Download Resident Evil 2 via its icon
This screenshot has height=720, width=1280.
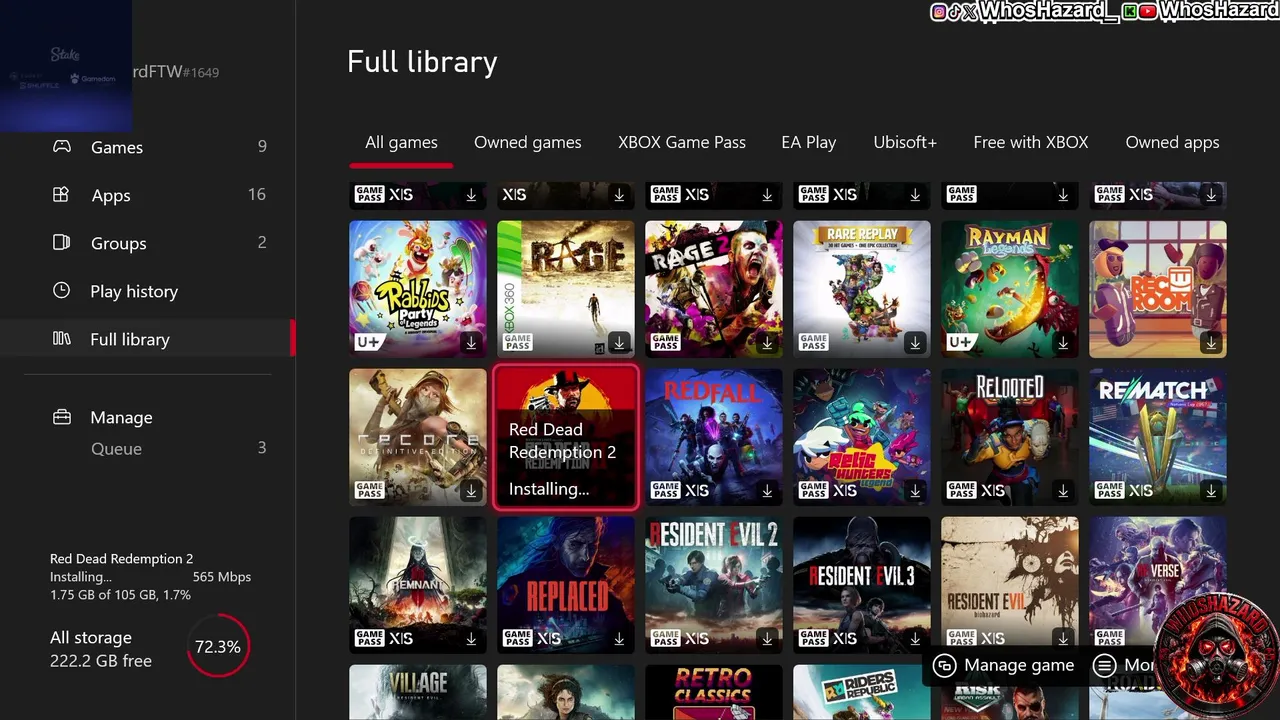tap(767, 639)
